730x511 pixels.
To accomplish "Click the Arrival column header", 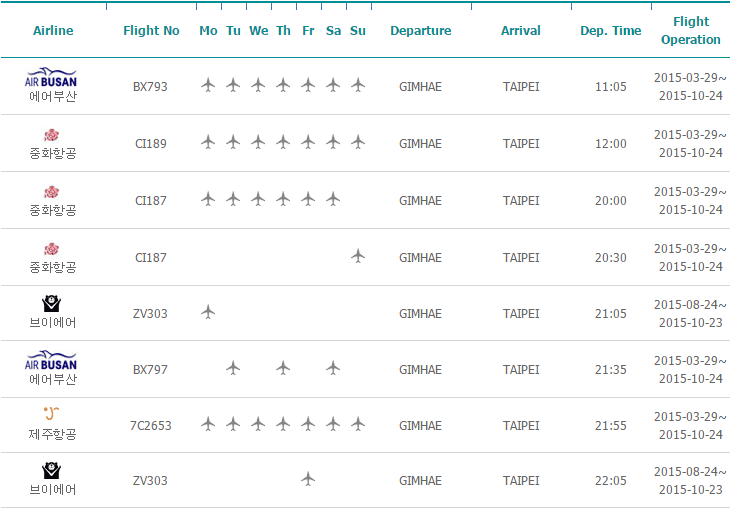I will pos(521,31).
